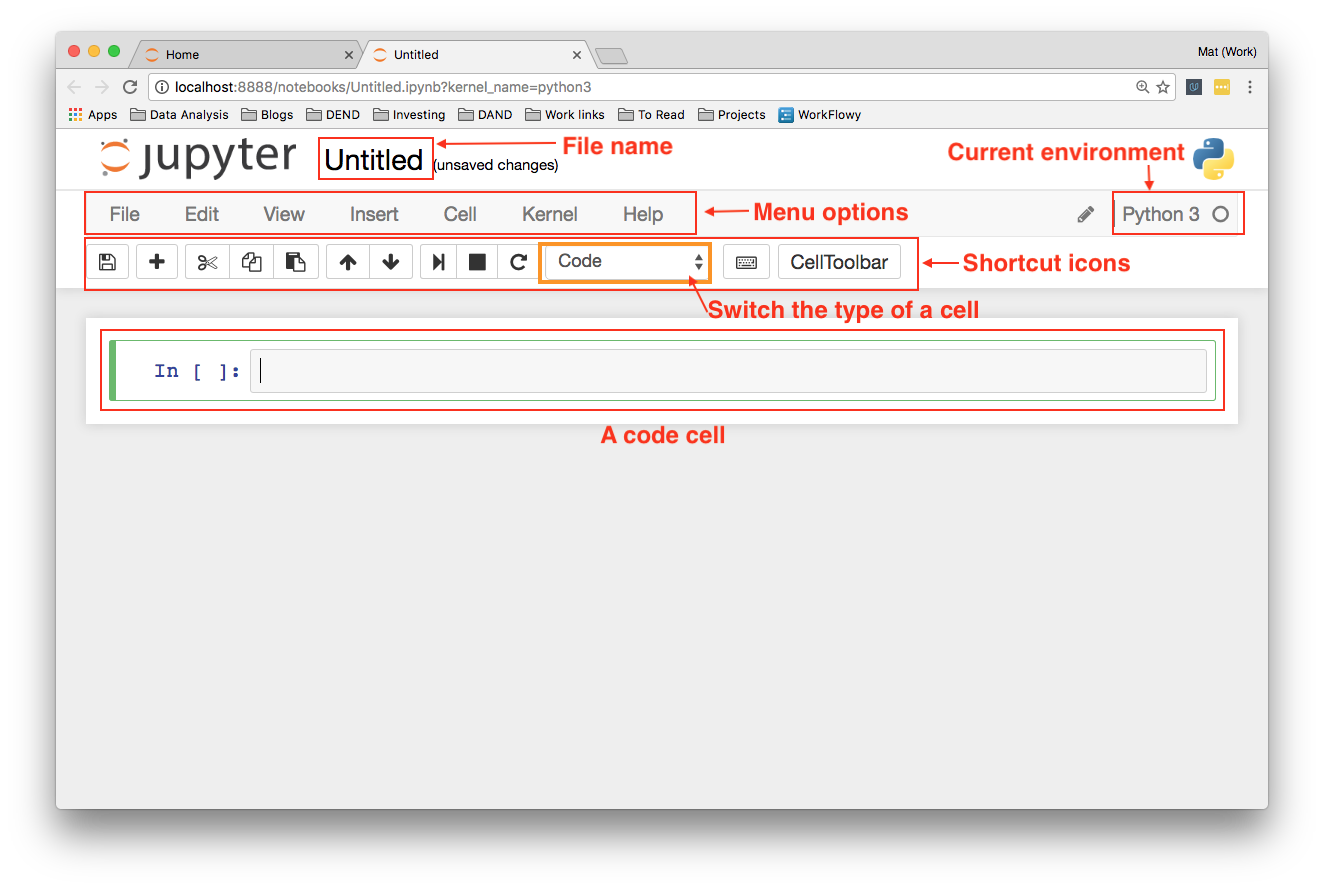Move selected cell up with arrow icon
1324x889 pixels.
click(348, 262)
